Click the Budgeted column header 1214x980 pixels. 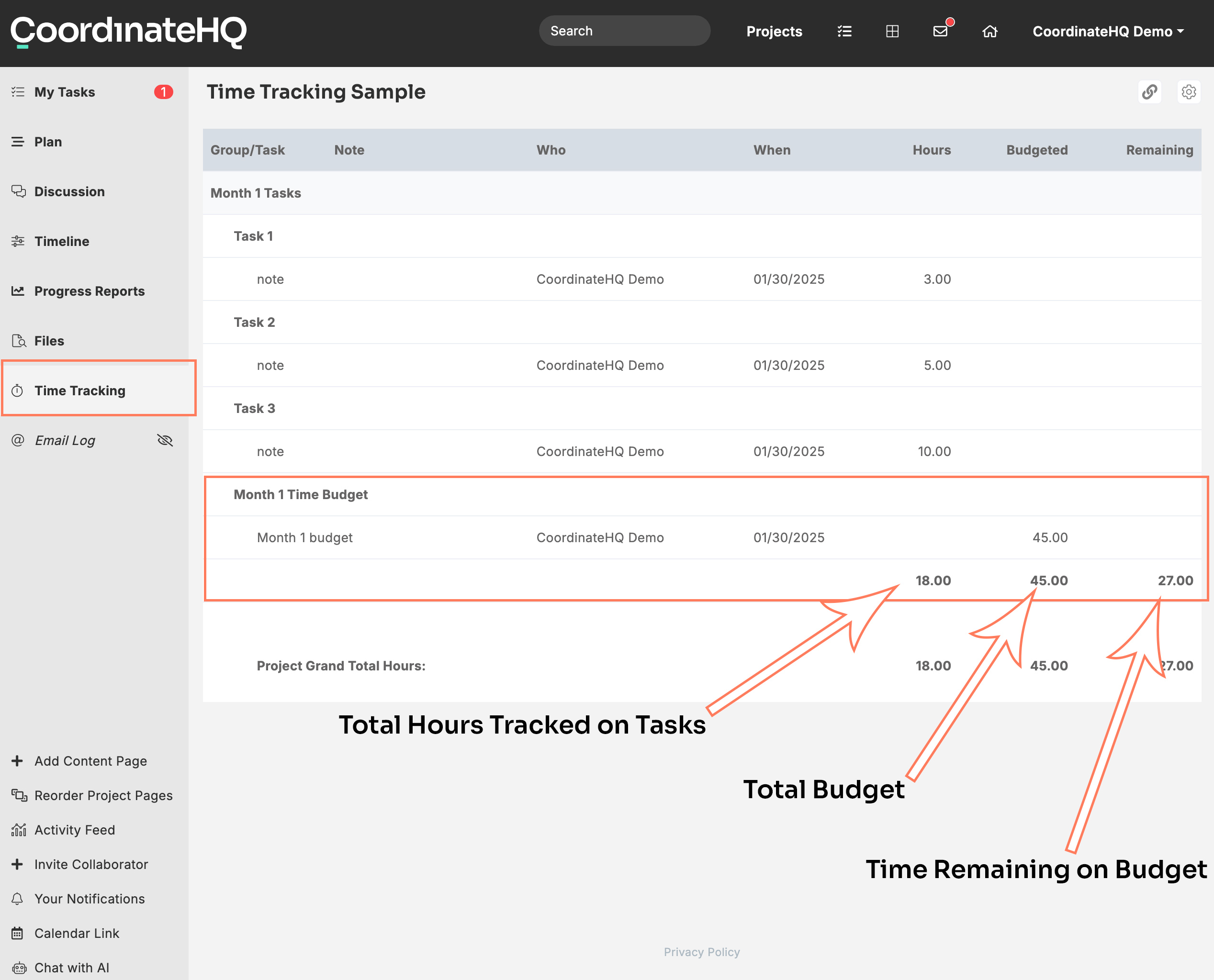pos(1037,150)
